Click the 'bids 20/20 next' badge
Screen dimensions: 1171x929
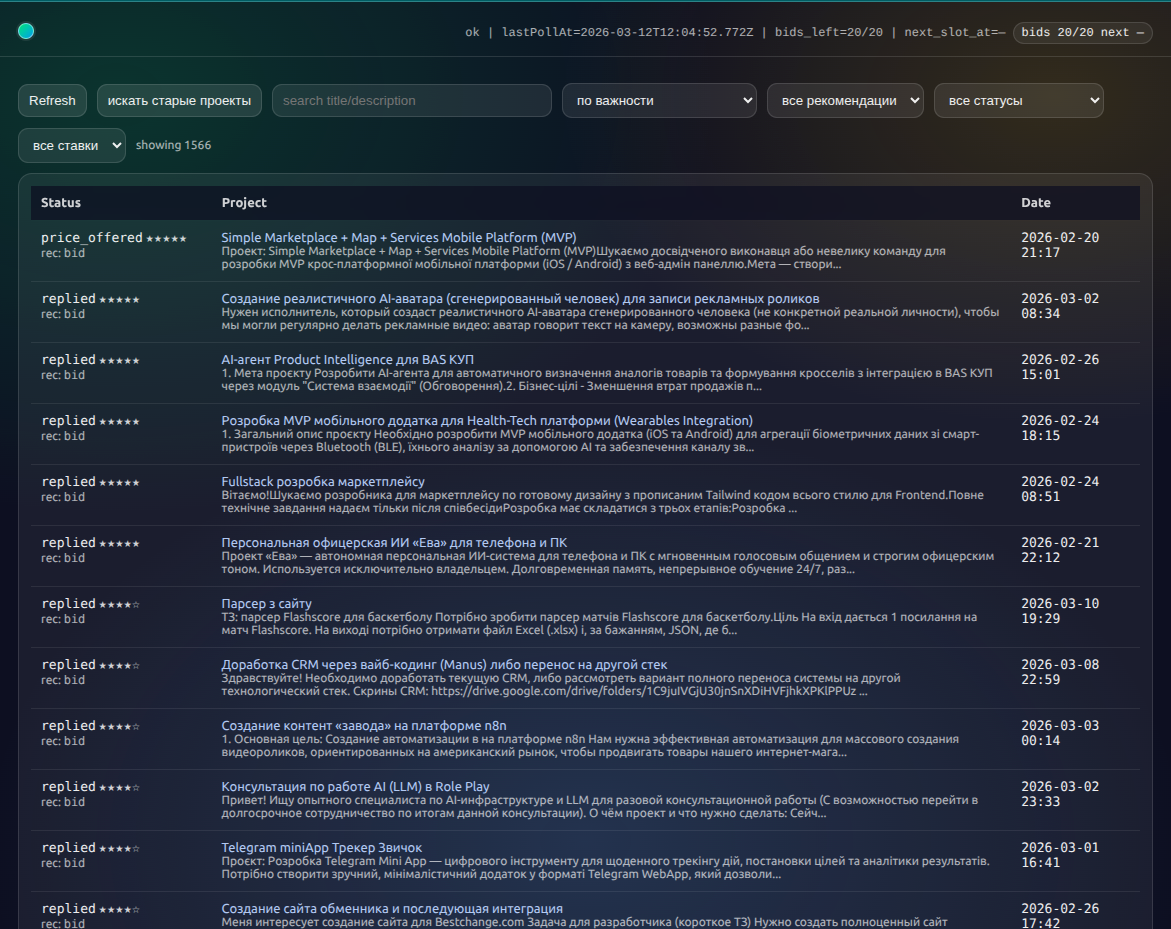tap(1082, 33)
